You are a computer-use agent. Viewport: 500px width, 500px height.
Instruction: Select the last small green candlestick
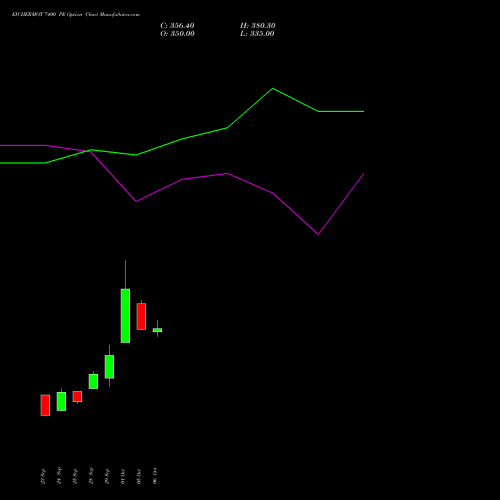pyautogui.click(x=157, y=330)
